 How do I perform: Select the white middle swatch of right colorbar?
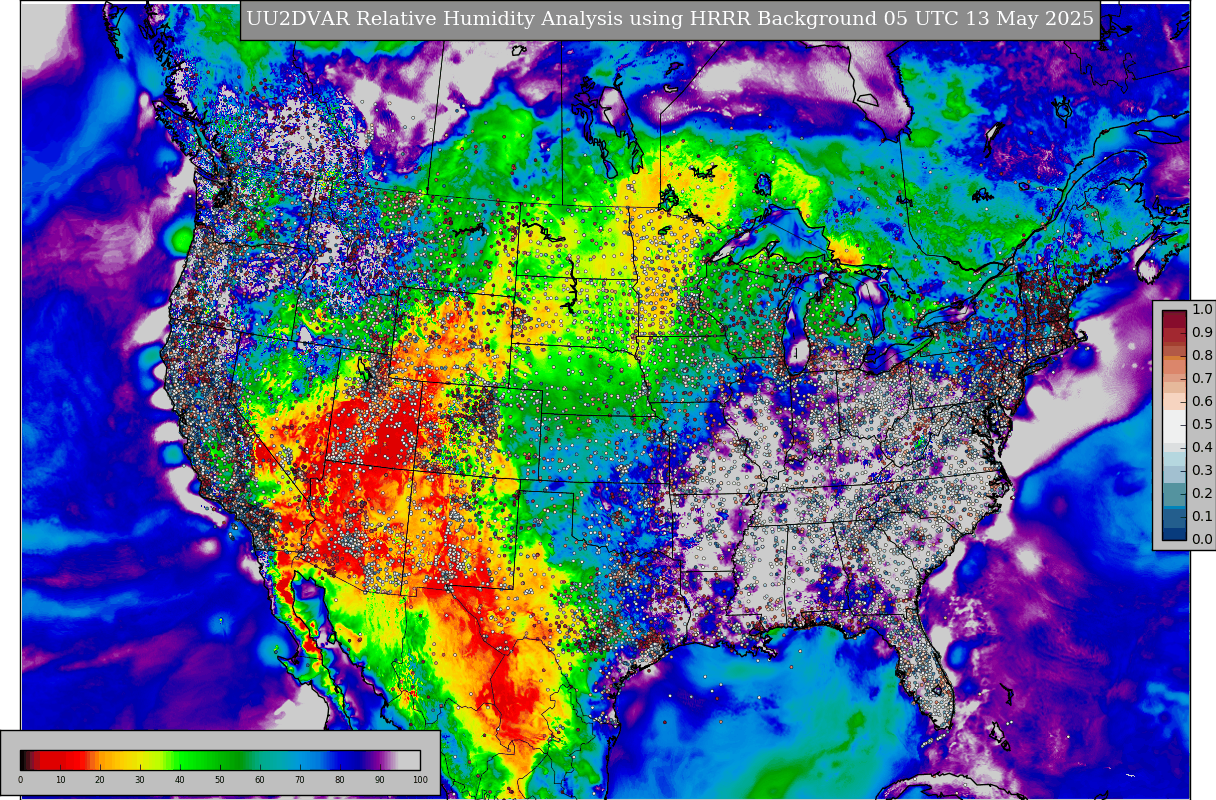point(1174,425)
